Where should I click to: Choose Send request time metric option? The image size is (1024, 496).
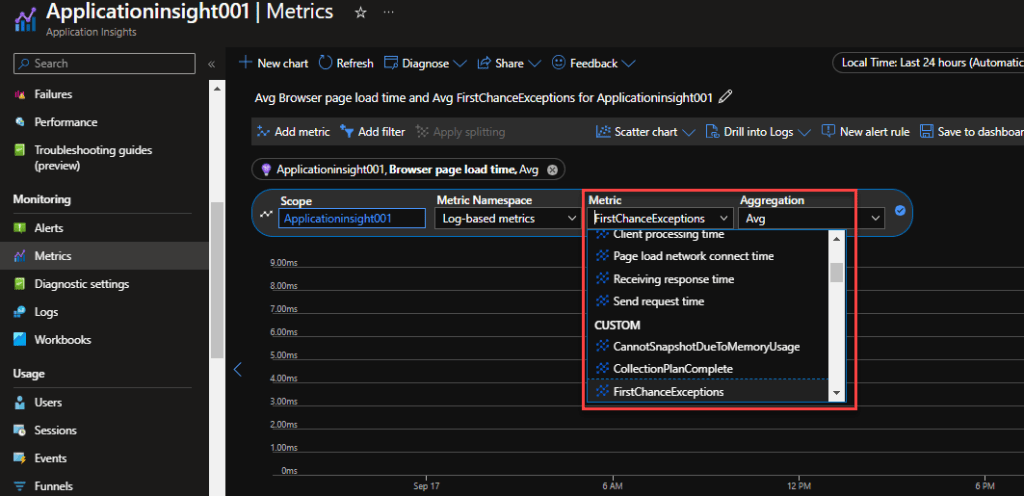658,301
